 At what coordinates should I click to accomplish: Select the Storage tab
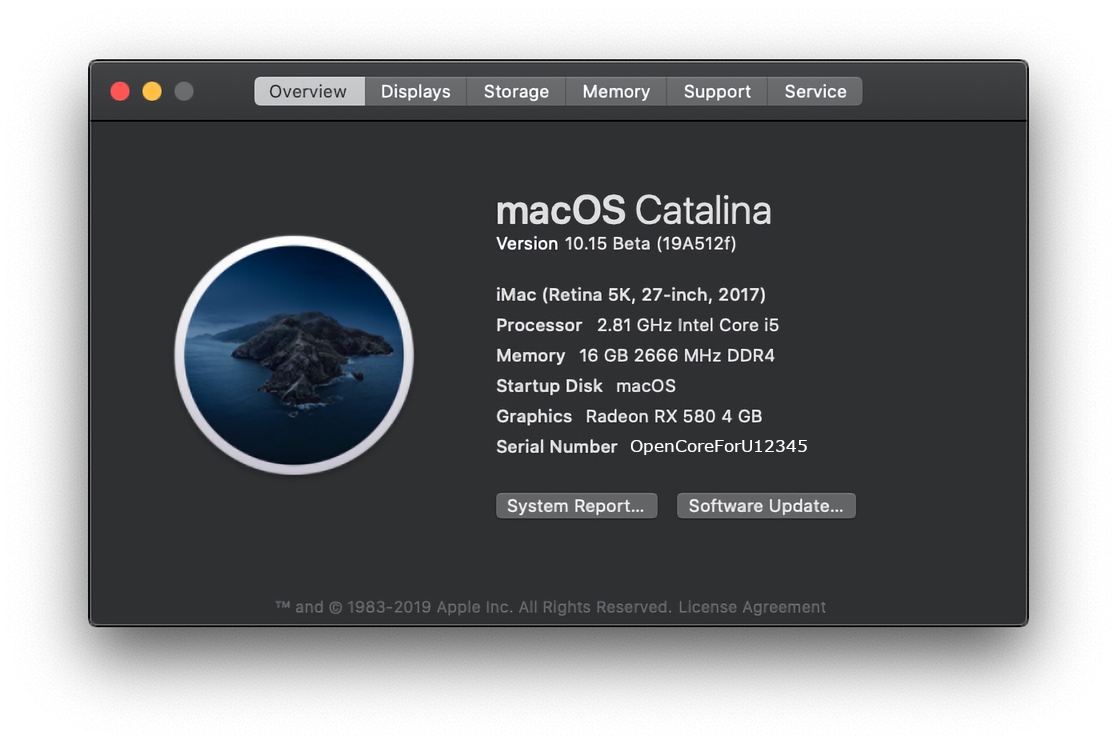516,92
